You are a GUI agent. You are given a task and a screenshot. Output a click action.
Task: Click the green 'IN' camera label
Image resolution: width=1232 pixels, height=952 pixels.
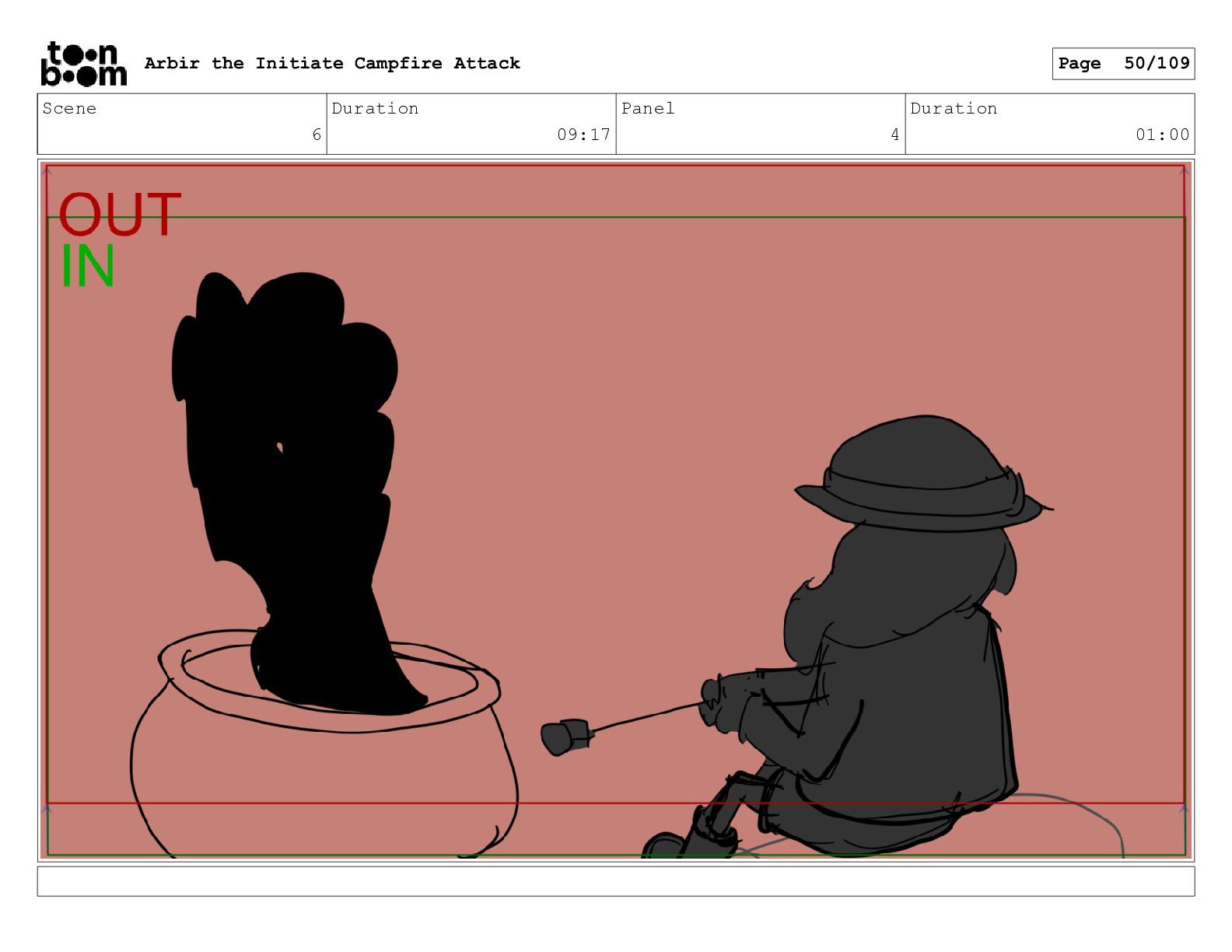coord(88,266)
